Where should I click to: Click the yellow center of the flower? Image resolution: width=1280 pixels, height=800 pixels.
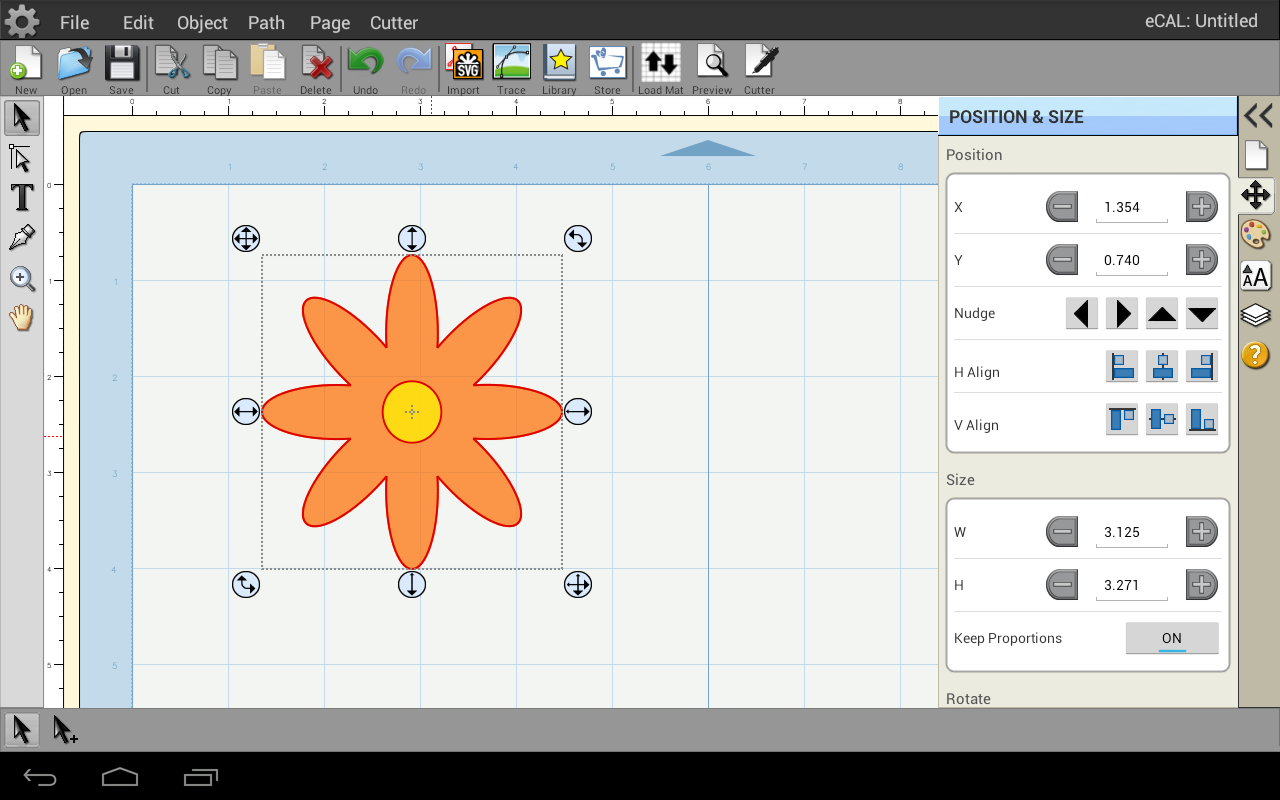pos(412,411)
